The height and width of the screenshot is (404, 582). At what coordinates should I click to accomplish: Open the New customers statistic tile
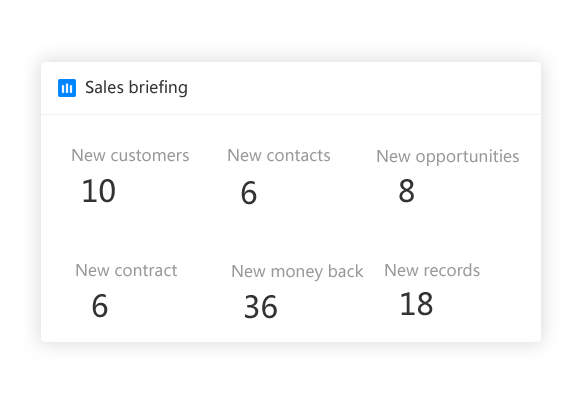coord(130,176)
